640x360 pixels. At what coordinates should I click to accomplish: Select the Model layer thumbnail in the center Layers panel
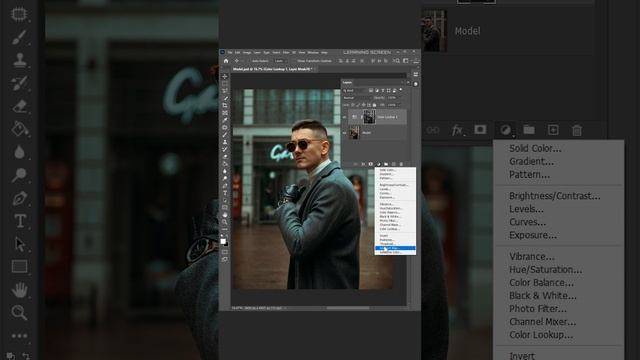[x=354, y=133]
